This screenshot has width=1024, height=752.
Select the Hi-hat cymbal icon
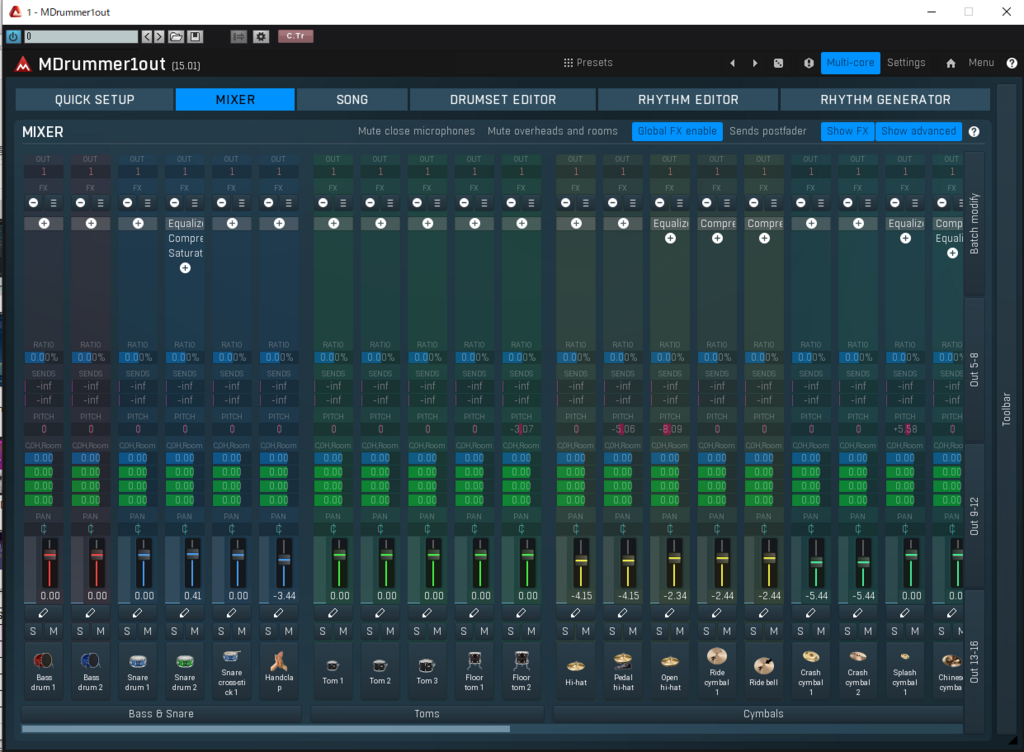(576, 666)
